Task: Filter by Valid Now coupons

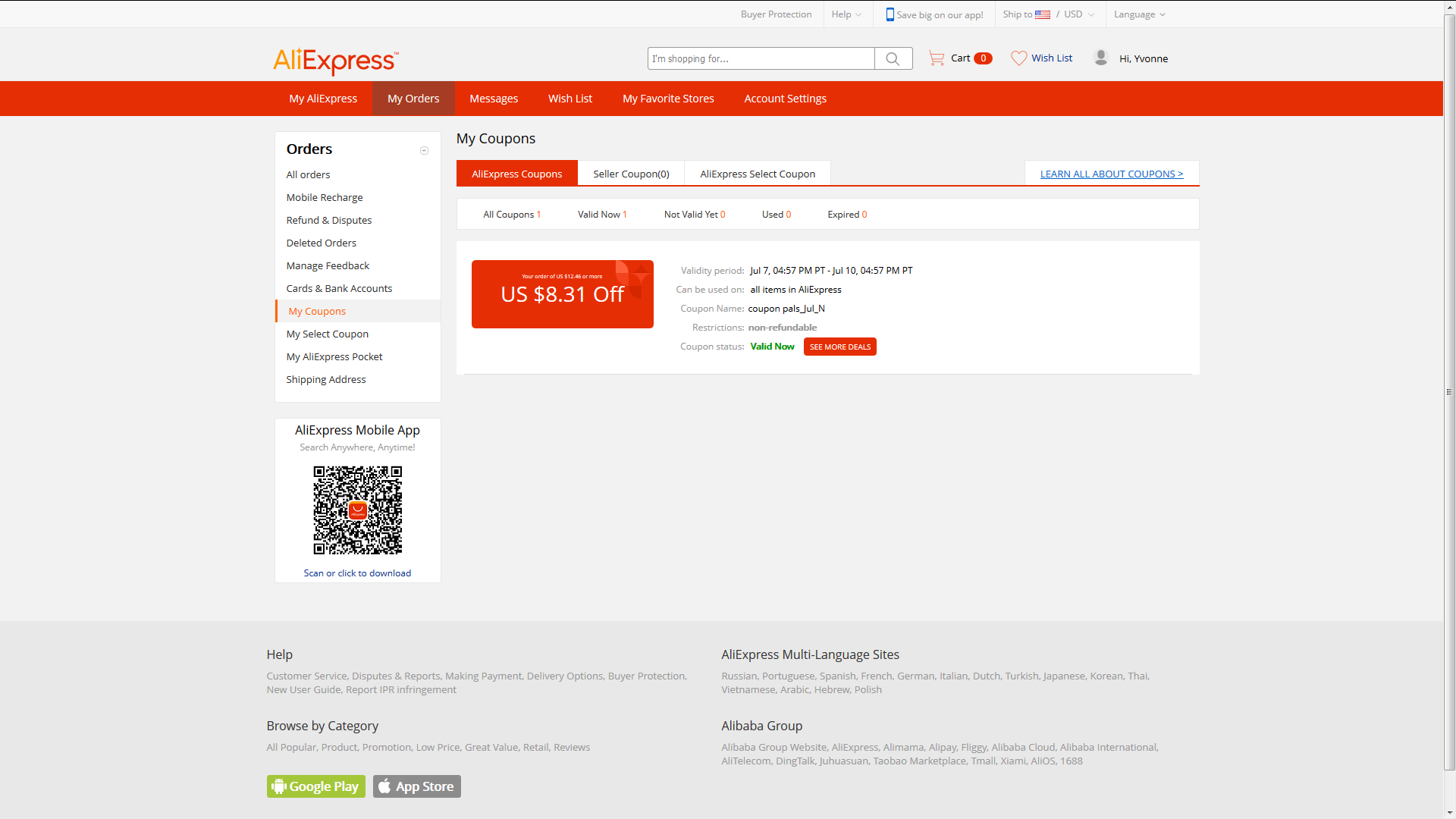Action: (602, 215)
